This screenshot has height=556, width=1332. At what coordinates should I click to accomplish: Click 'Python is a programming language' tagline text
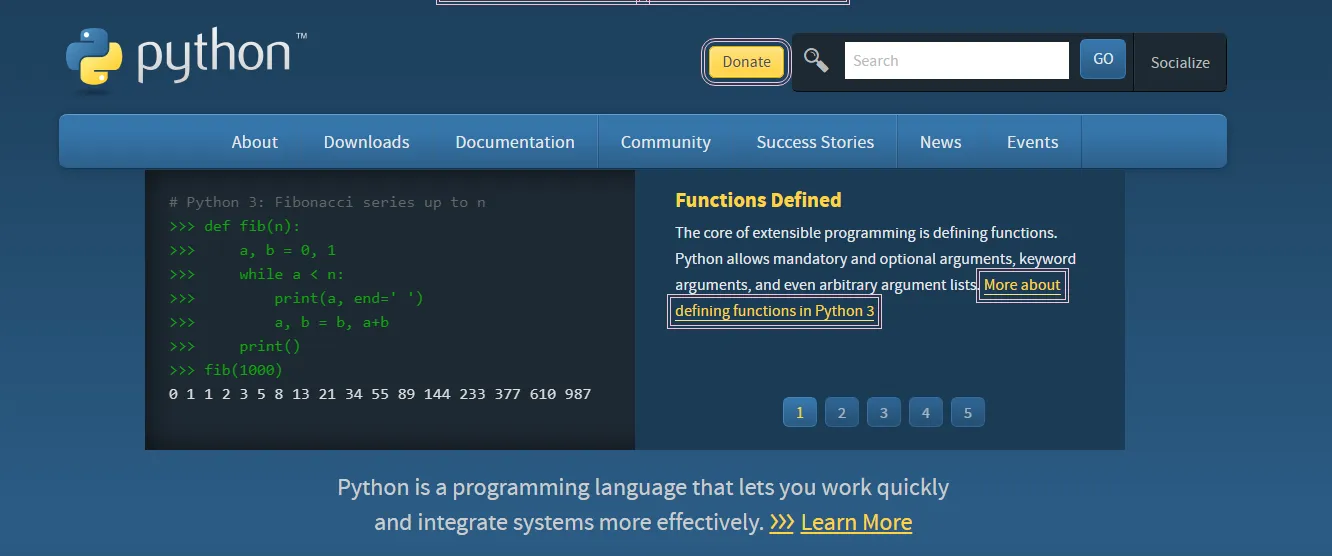pos(643,488)
